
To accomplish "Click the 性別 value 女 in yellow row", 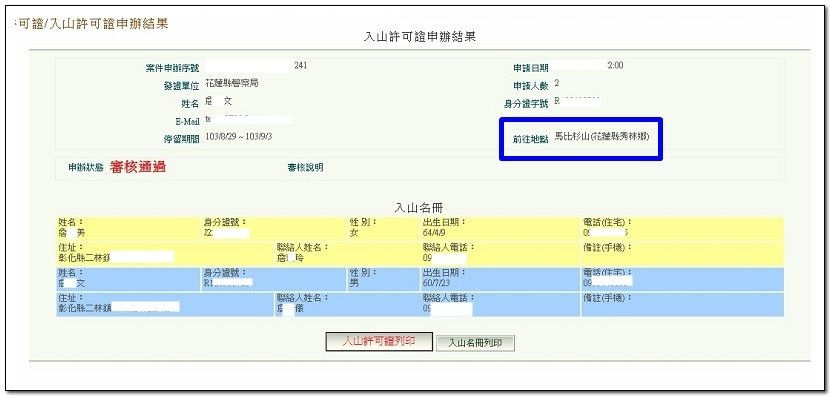I will [354, 232].
